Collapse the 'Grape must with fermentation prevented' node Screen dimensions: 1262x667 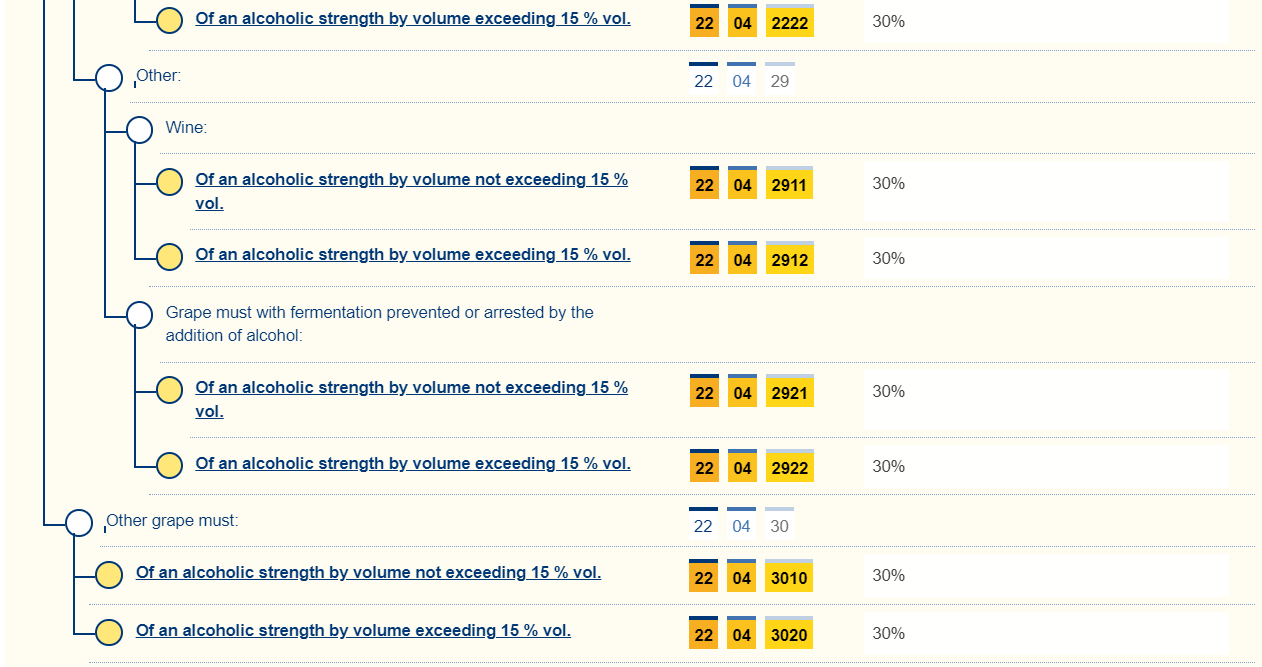point(139,314)
